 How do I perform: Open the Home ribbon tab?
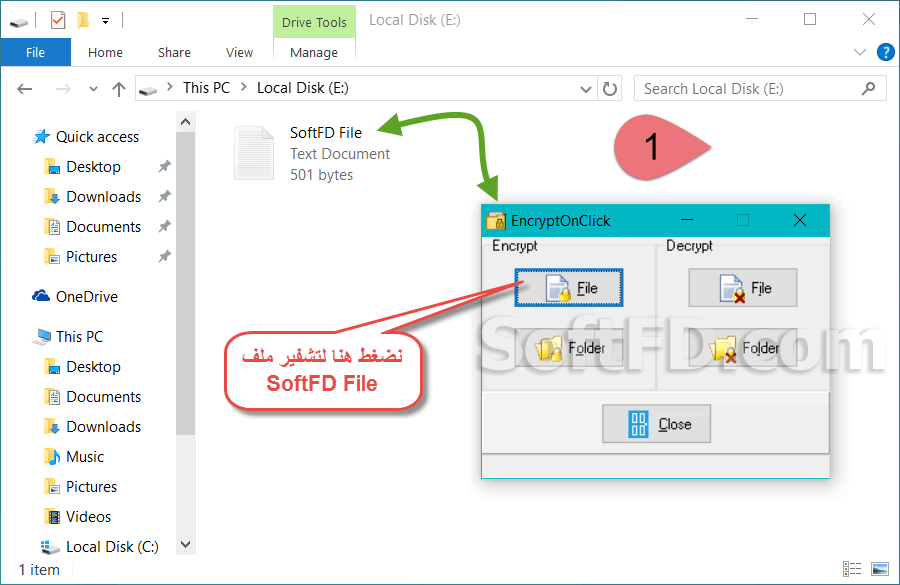click(105, 52)
